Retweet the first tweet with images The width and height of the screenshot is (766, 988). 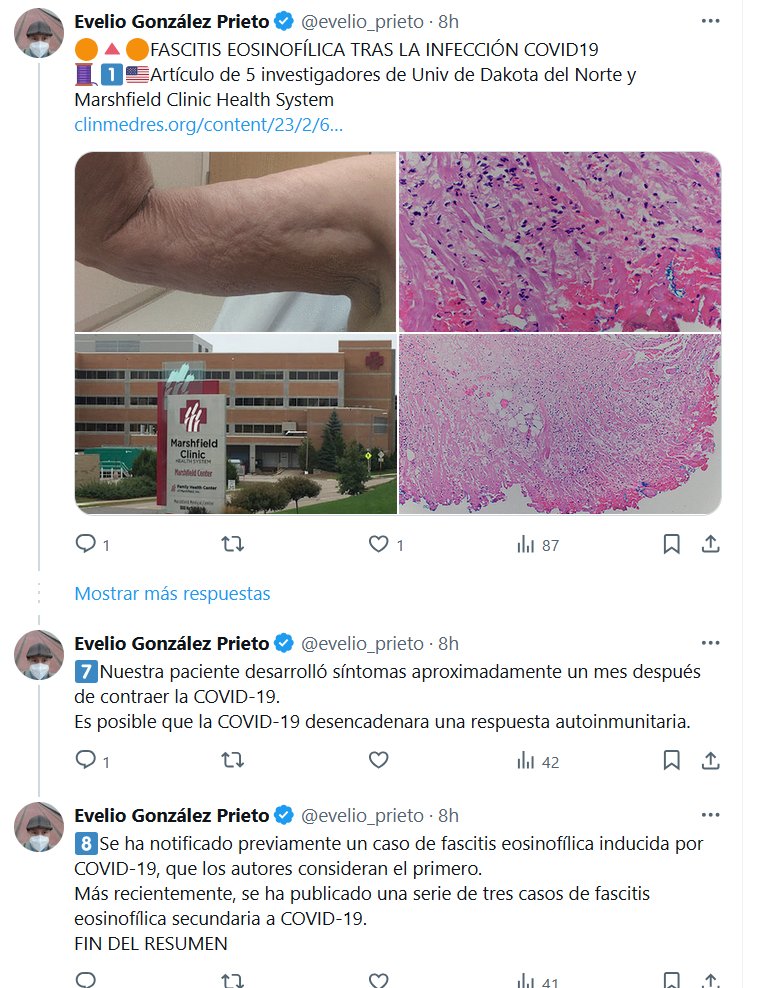click(232, 543)
